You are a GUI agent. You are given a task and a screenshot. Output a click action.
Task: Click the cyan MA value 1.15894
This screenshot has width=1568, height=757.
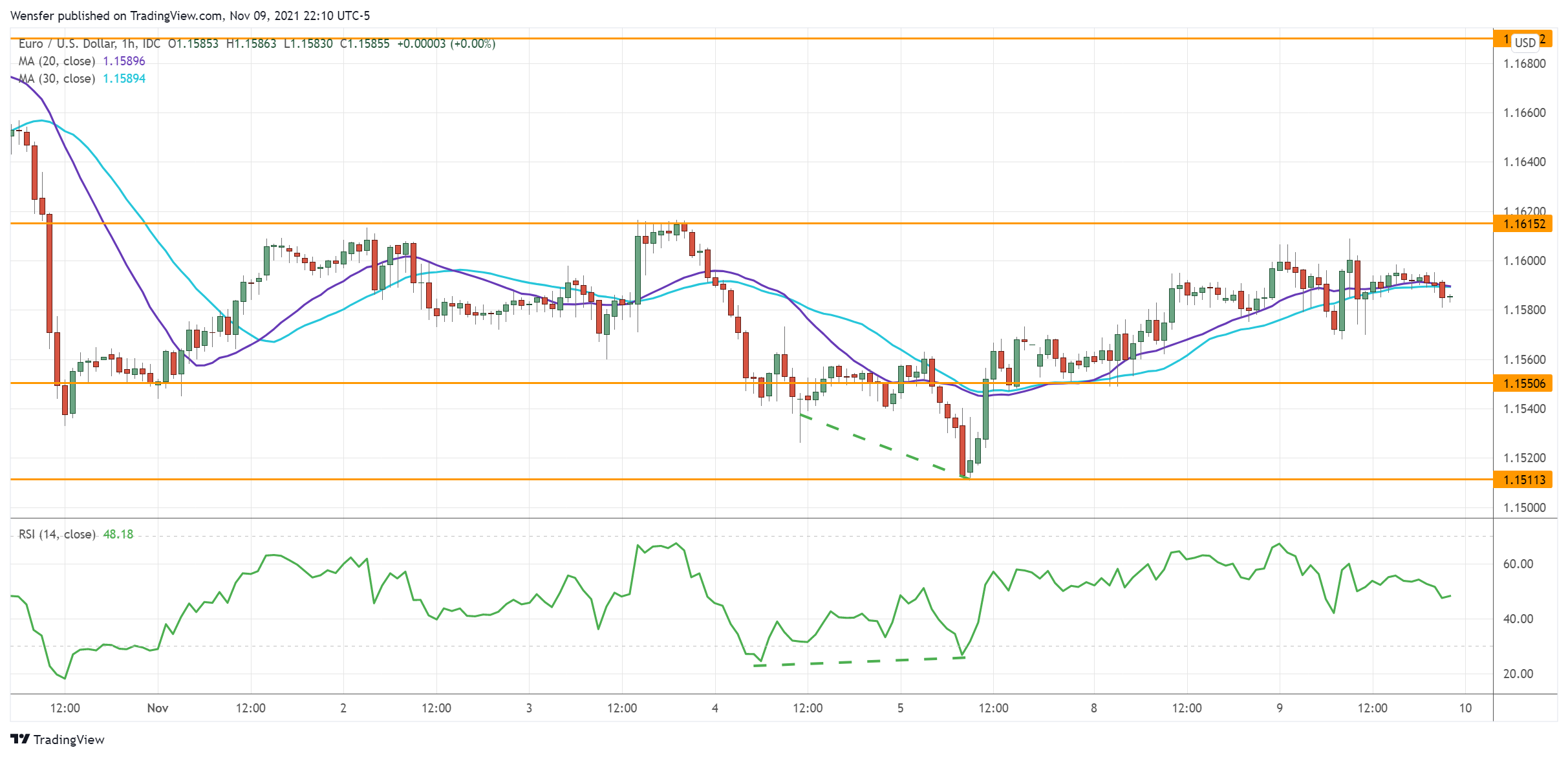click(x=124, y=78)
